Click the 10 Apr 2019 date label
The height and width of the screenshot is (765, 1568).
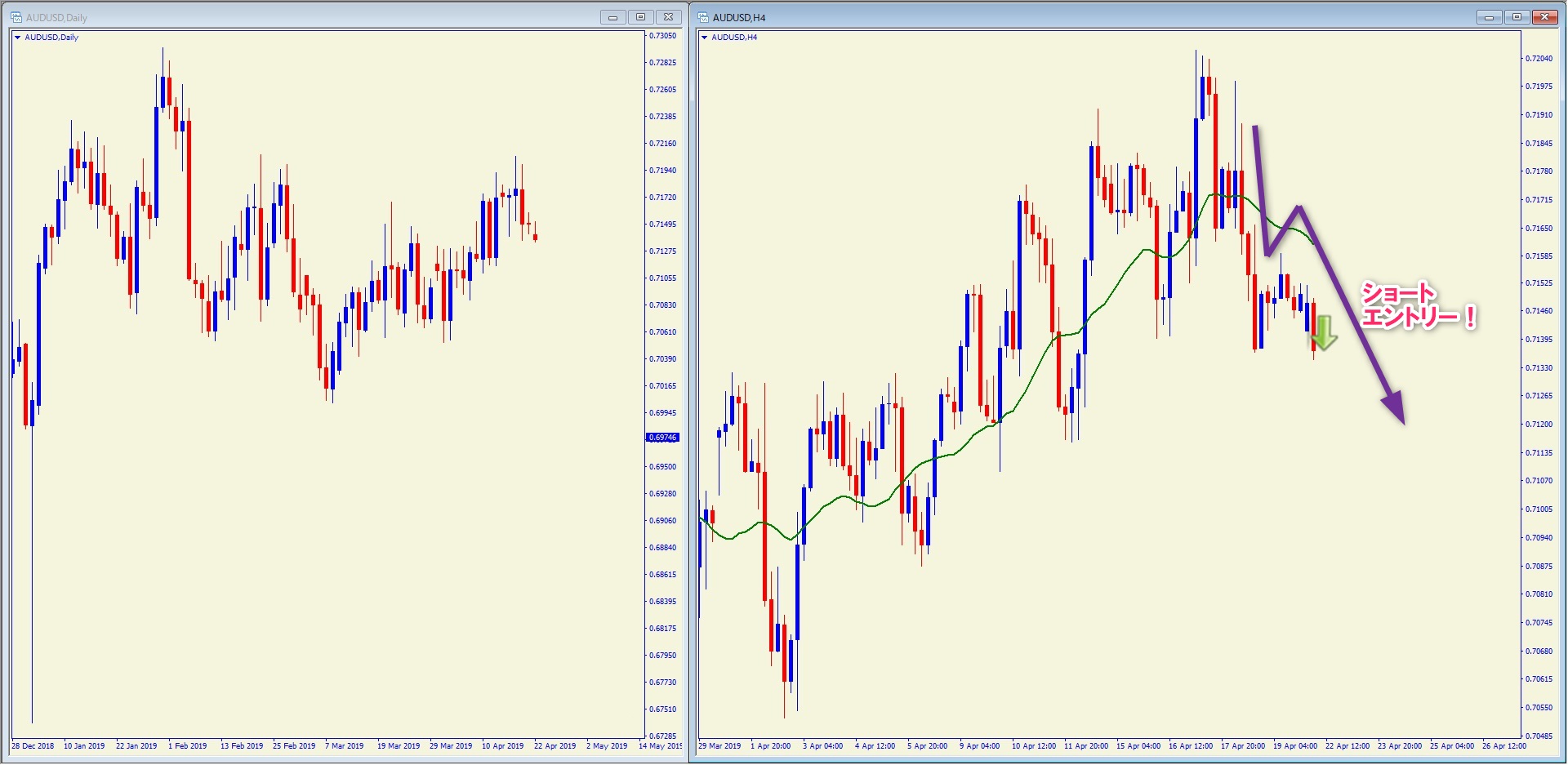tap(502, 746)
